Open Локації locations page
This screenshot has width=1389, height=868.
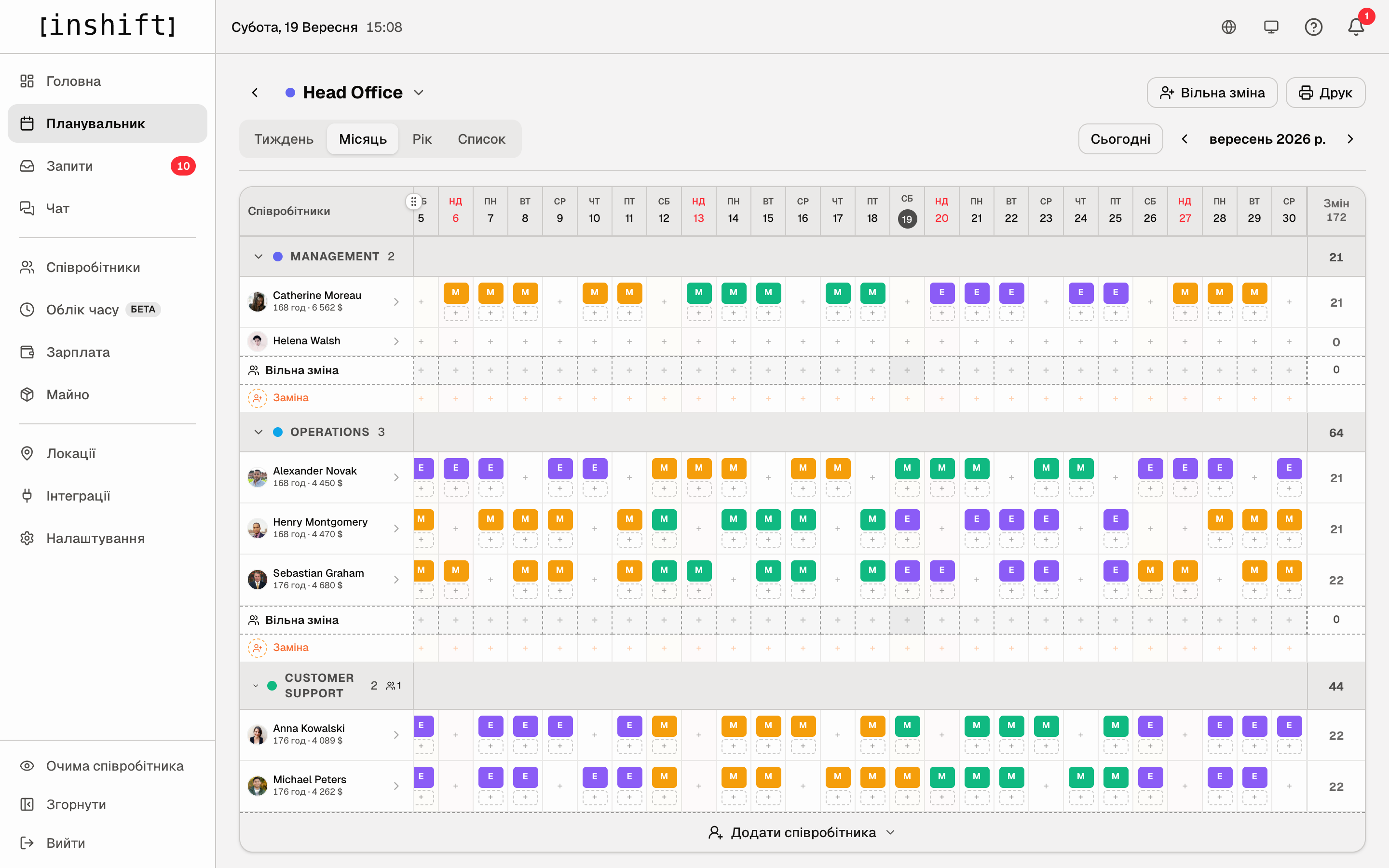pyautogui.click(x=108, y=453)
